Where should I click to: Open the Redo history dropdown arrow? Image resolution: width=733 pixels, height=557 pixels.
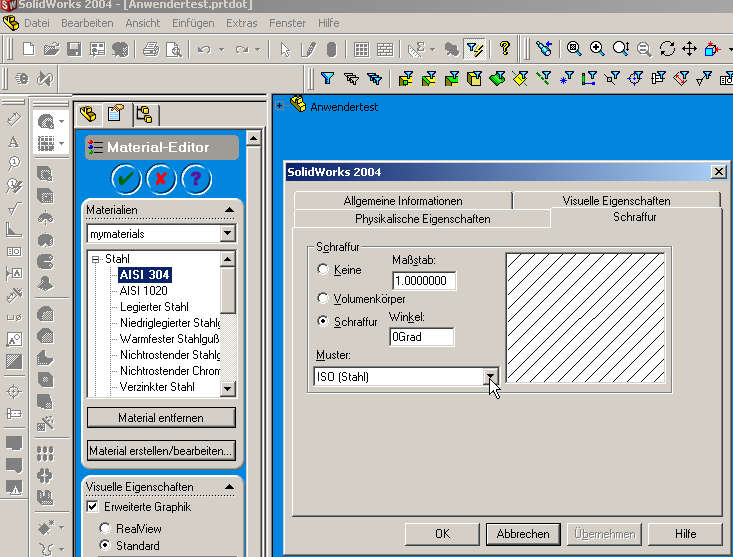(257, 49)
